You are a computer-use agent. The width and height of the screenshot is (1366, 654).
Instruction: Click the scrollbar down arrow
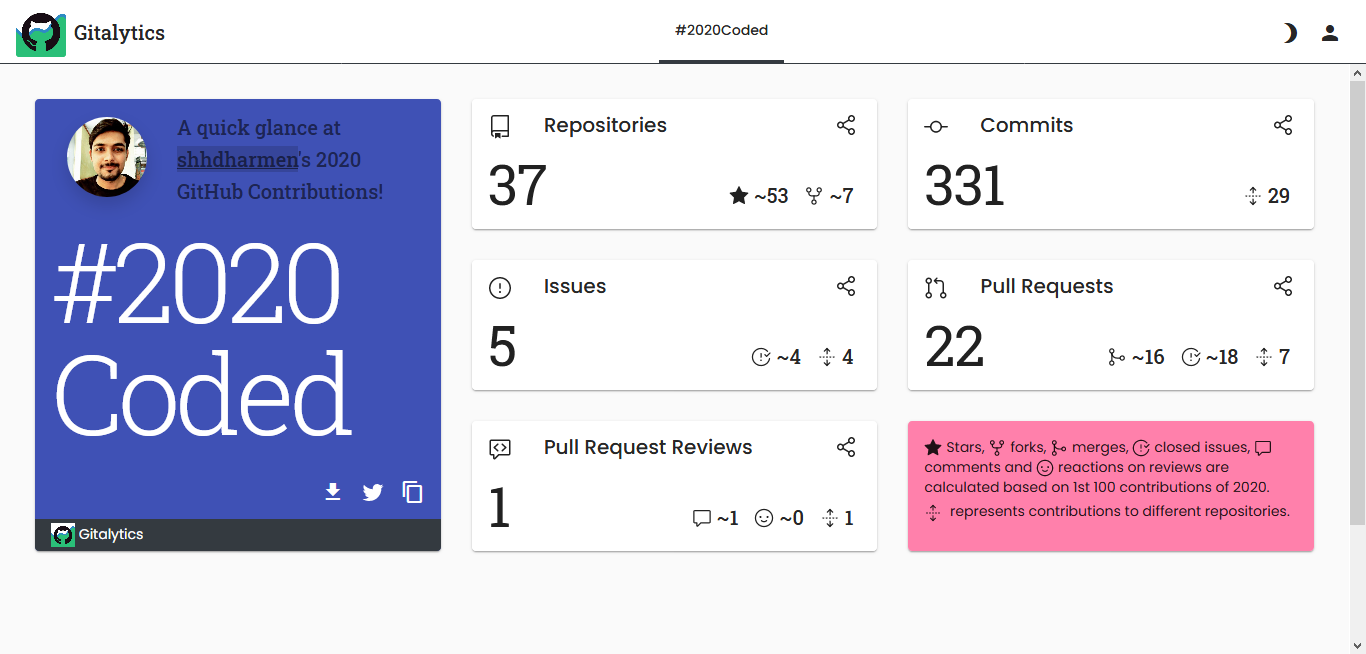(1358, 645)
